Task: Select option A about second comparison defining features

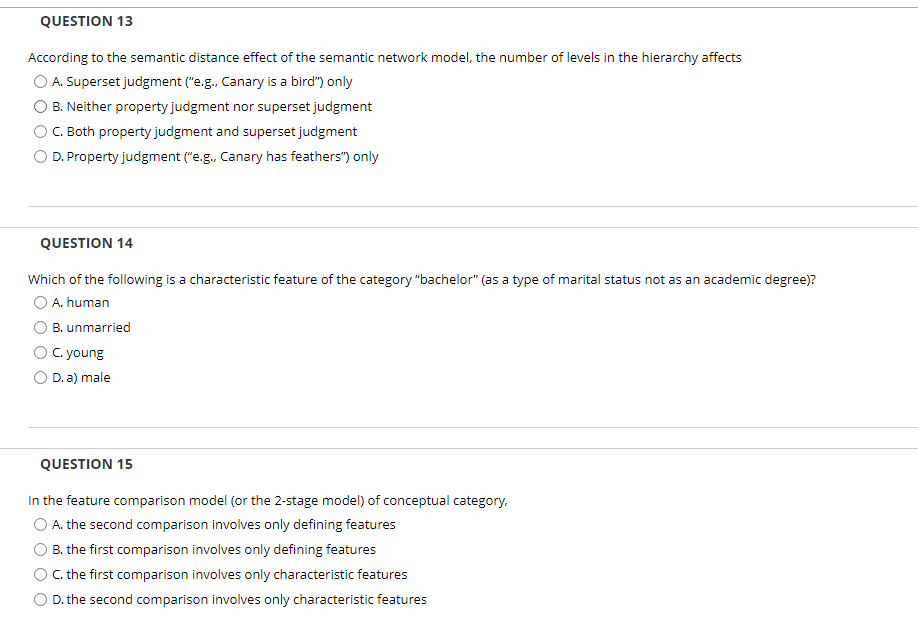Action: click(40, 524)
